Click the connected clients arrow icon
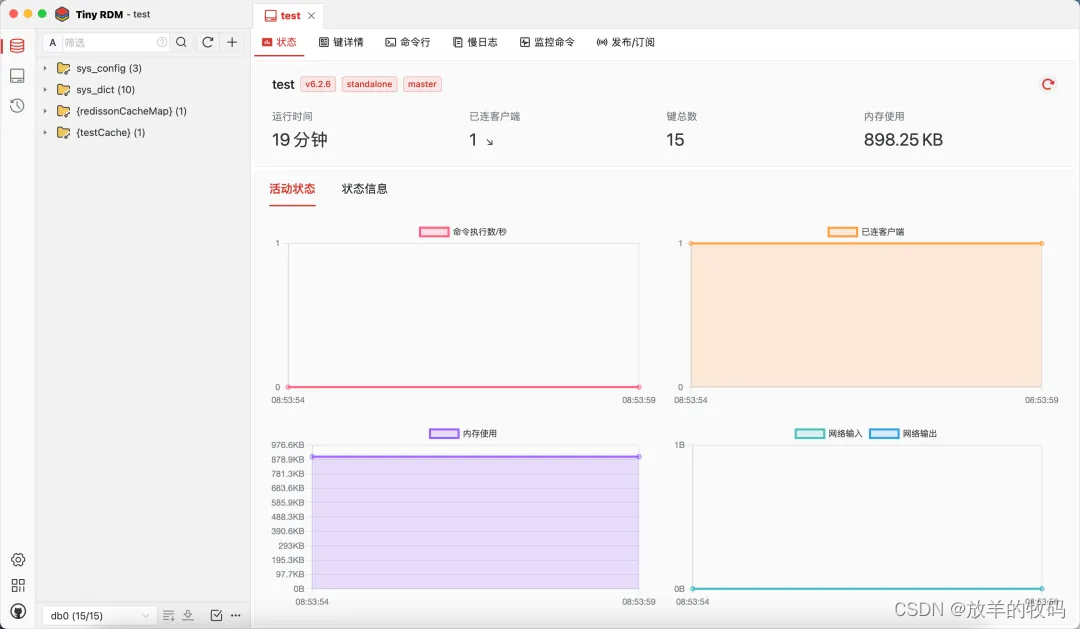The height and width of the screenshot is (629, 1080). tap(490, 142)
